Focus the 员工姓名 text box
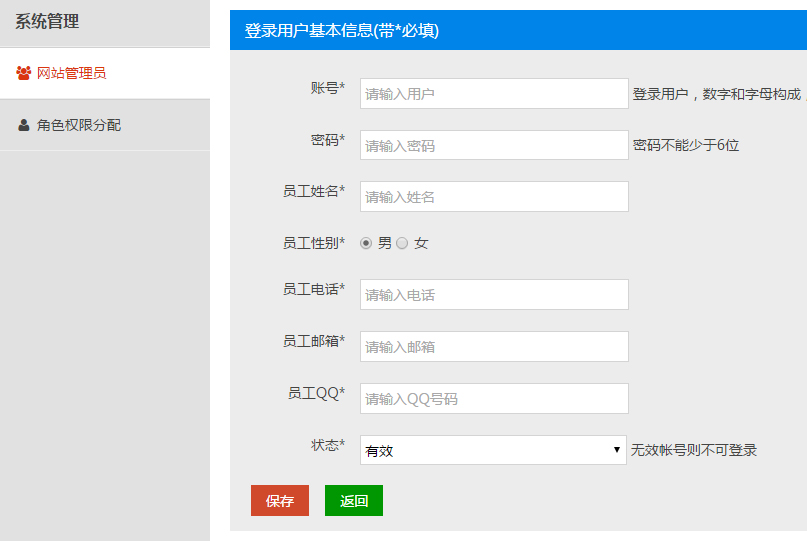The image size is (807, 541). pyautogui.click(x=494, y=197)
